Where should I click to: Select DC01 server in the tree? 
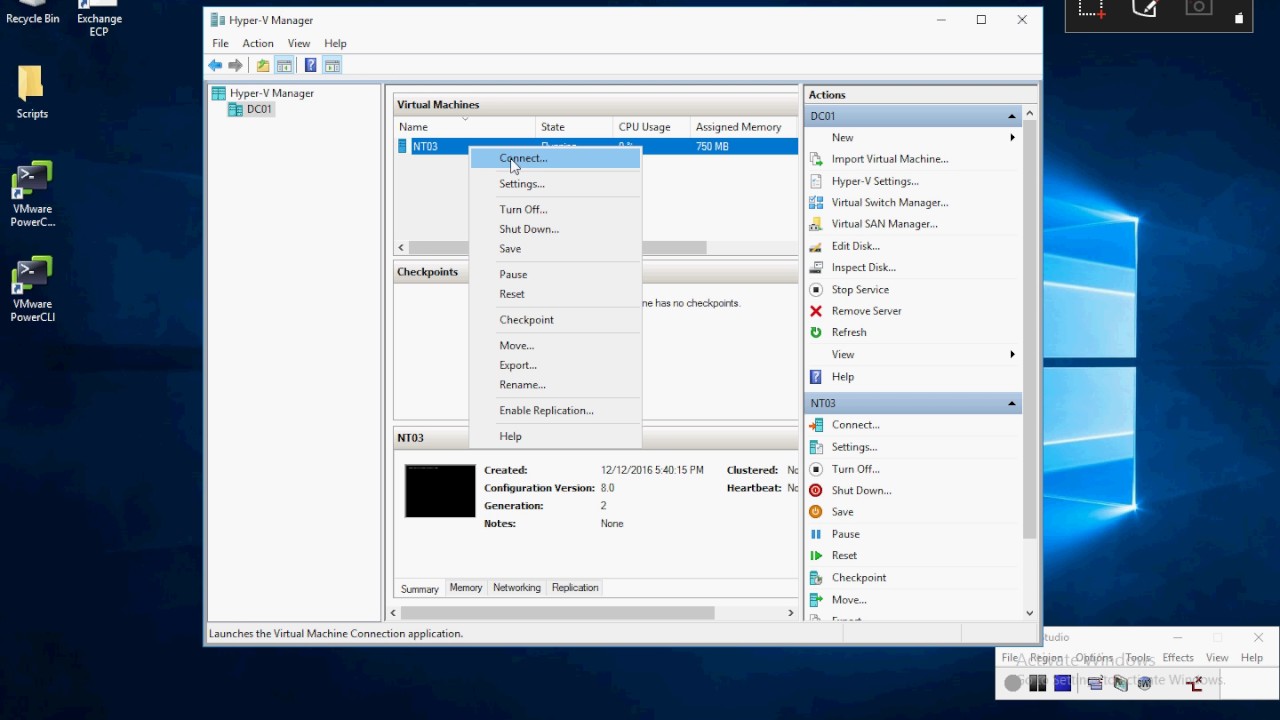click(258, 110)
